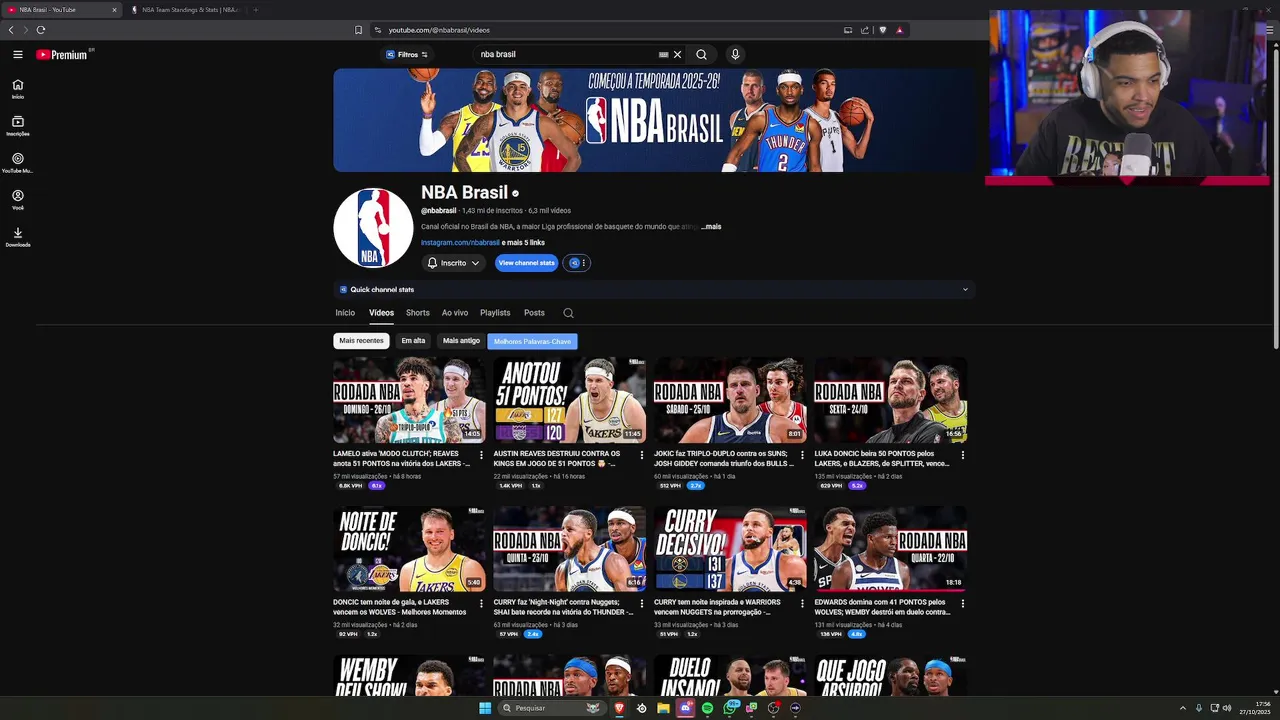Open the instagram.com/nbabrasil link
This screenshot has height=720, width=1280.
tap(460, 243)
